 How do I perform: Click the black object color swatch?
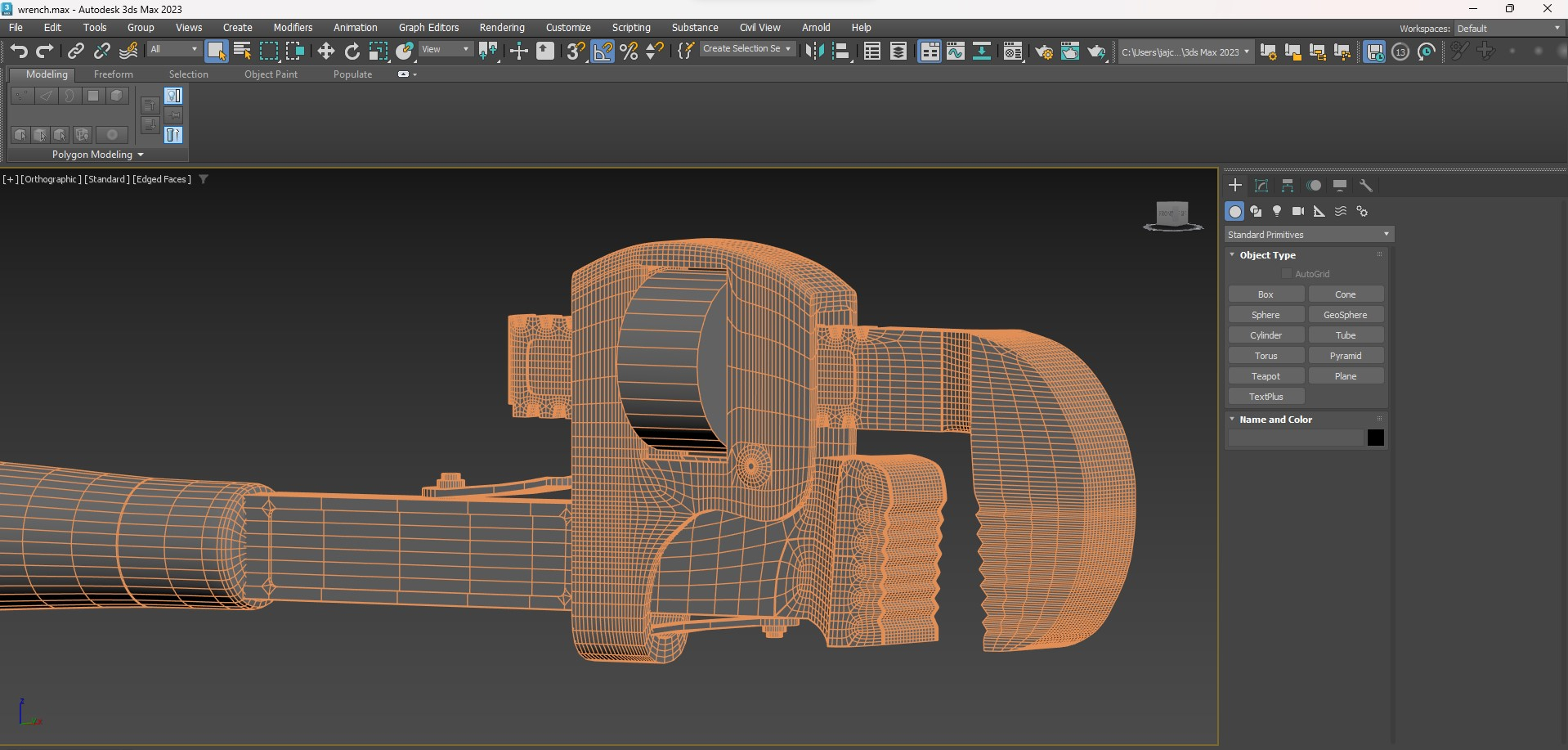[1375, 438]
